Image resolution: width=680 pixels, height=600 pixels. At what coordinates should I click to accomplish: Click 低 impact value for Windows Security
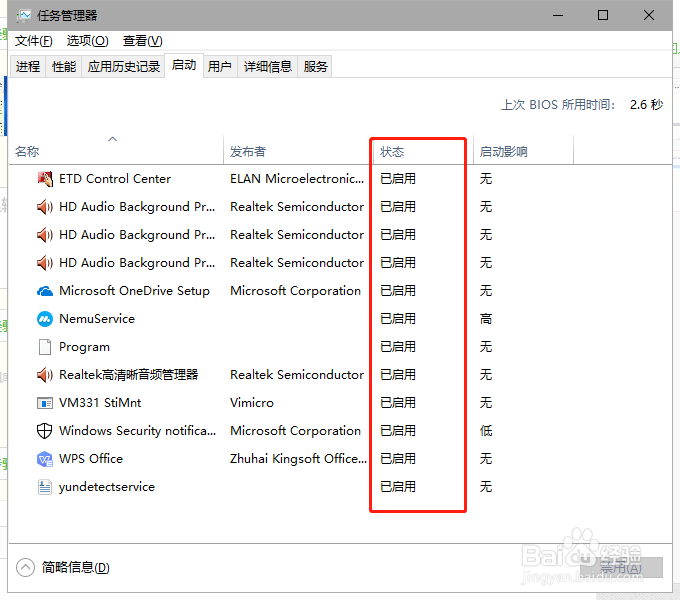486,431
